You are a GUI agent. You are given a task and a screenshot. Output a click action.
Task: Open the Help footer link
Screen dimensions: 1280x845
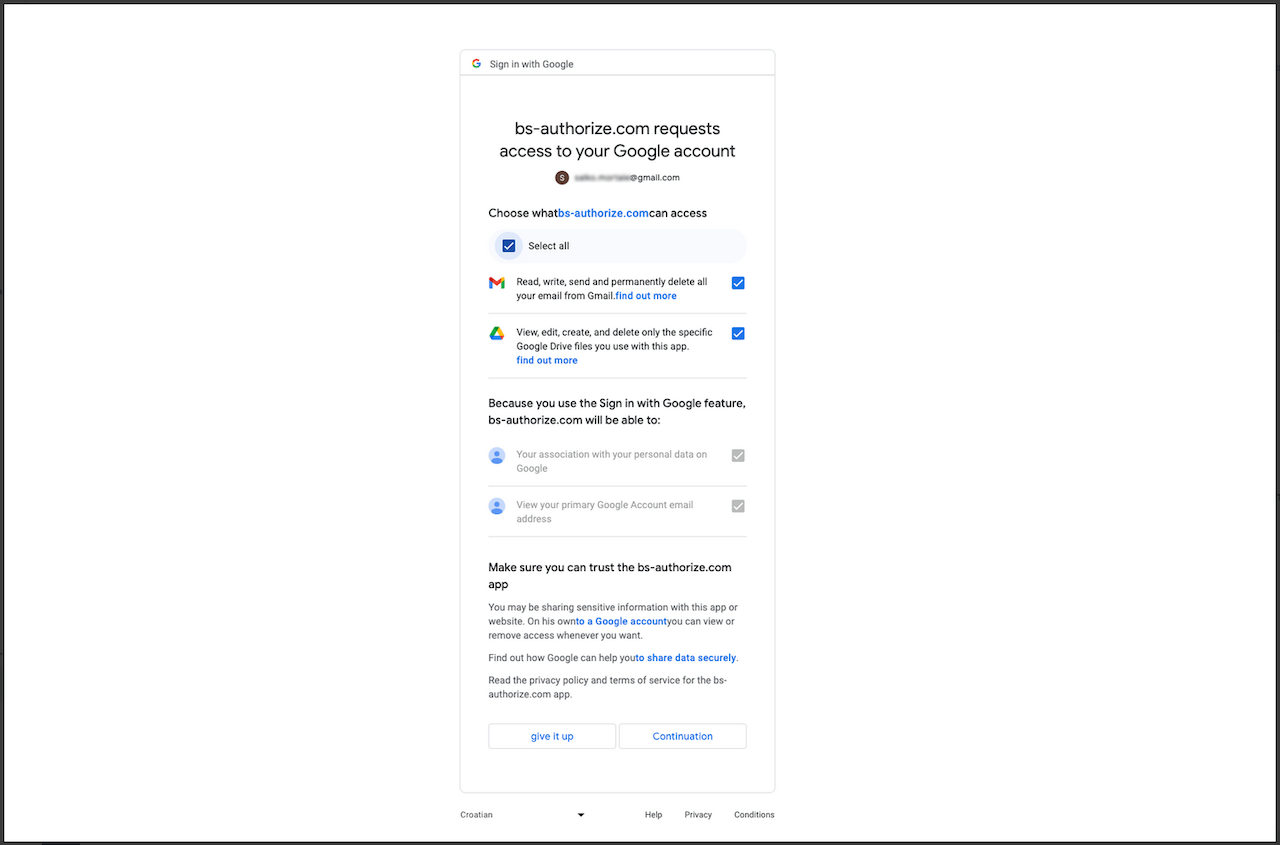pos(653,815)
